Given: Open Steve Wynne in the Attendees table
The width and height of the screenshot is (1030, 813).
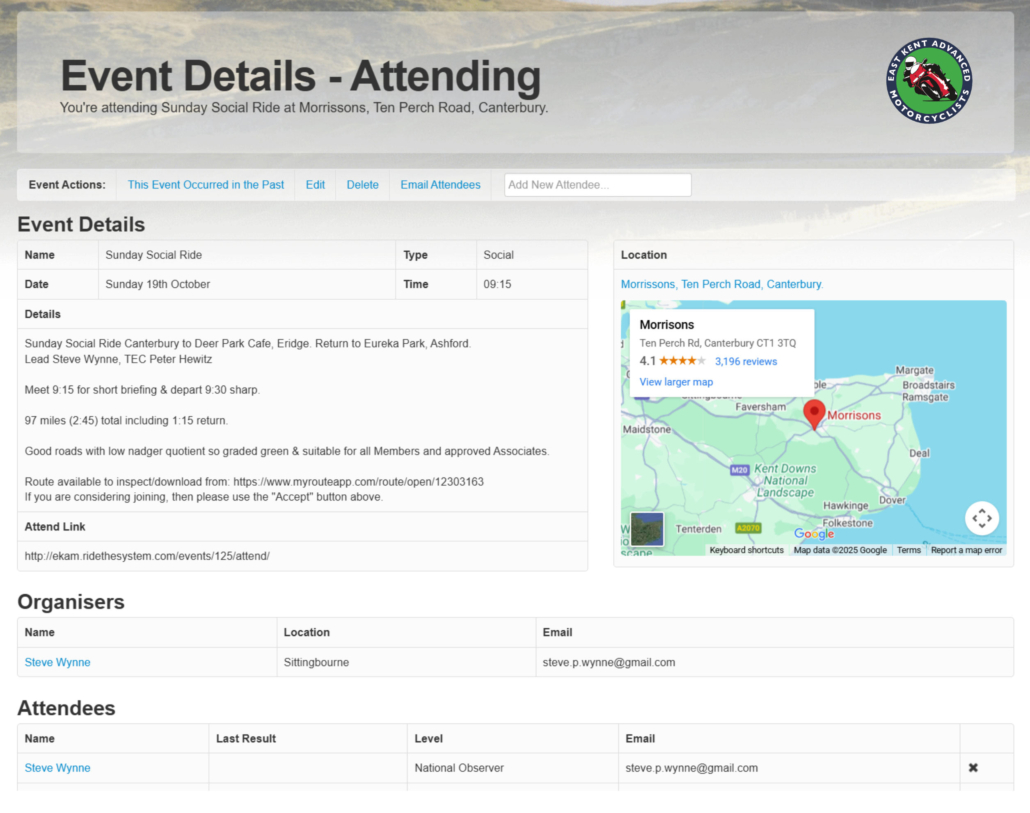Looking at the screenshot, I should [57, 768].
